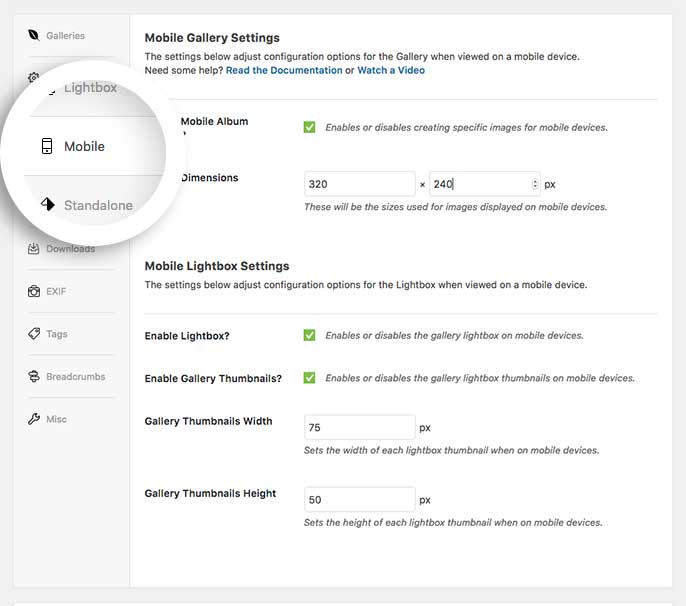
Task: Click the Misc wrench icon
Action: tap(34, 419)
